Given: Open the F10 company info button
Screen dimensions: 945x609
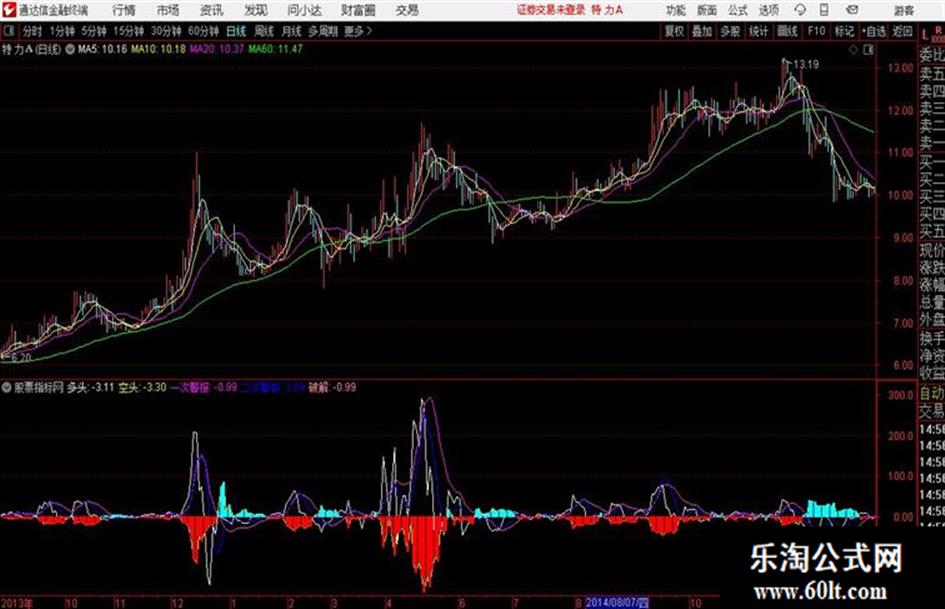Looking at the screenshot, I should (816, 31).
